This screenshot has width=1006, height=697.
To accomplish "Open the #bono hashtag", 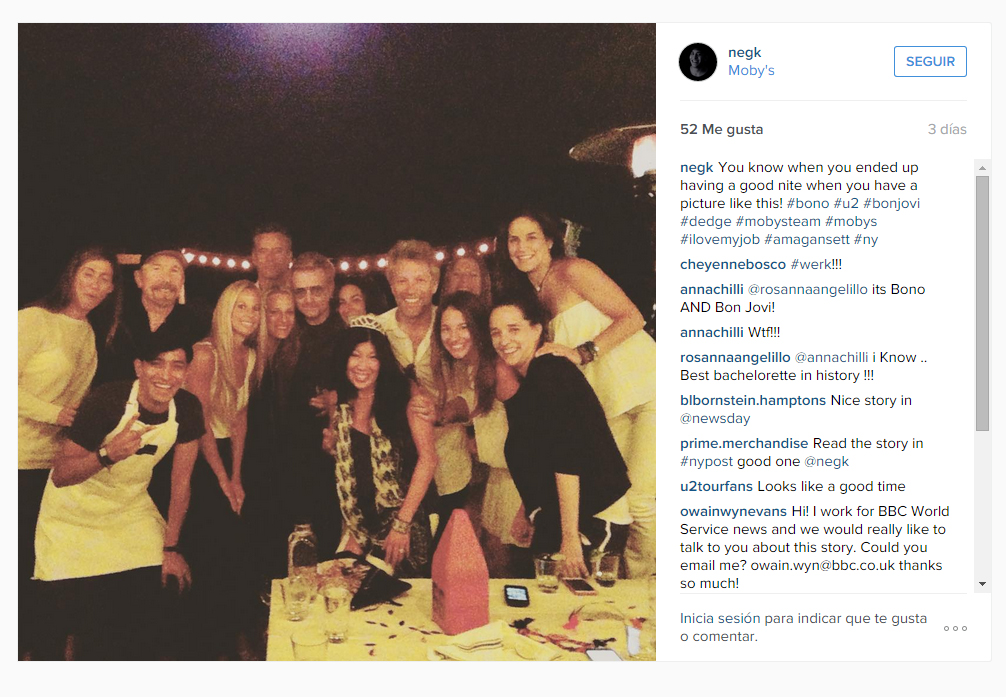I will [808, 203].
